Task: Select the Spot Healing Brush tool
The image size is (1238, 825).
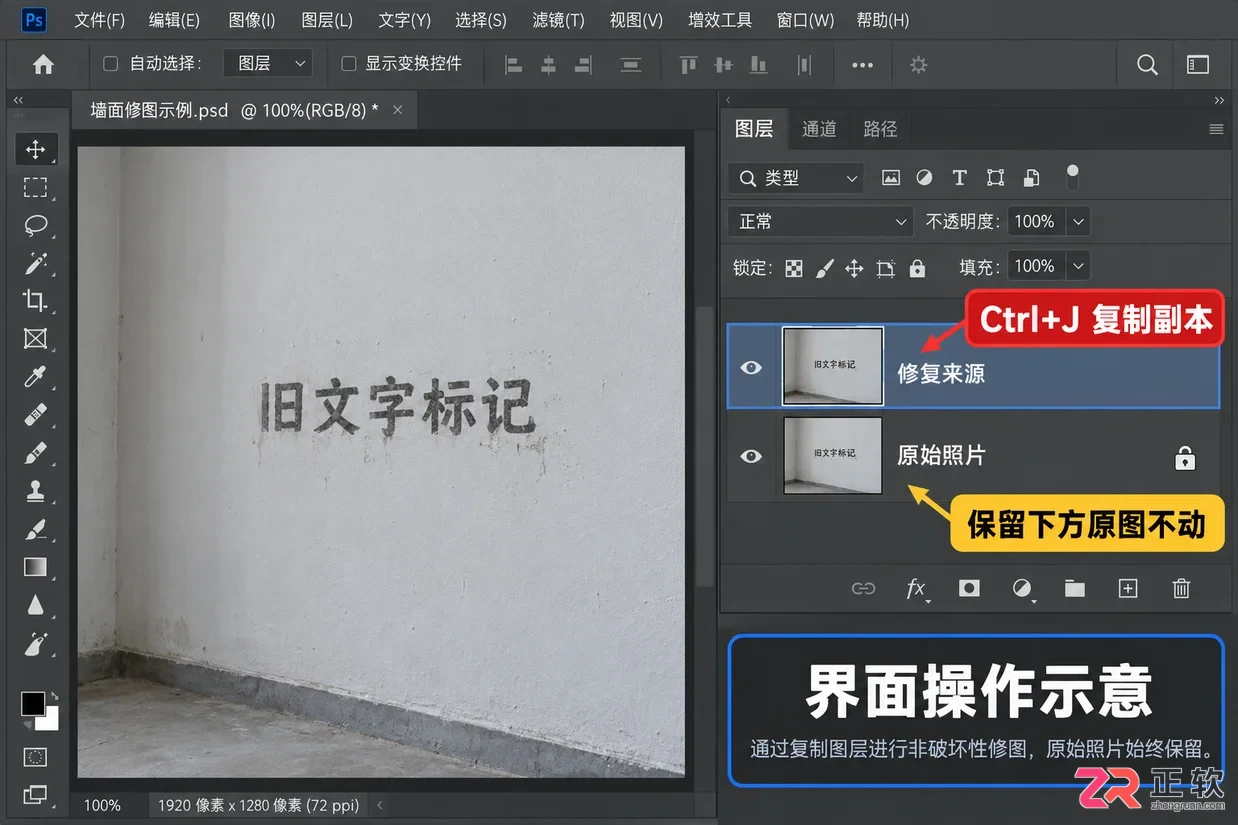Action: [35, 415]
